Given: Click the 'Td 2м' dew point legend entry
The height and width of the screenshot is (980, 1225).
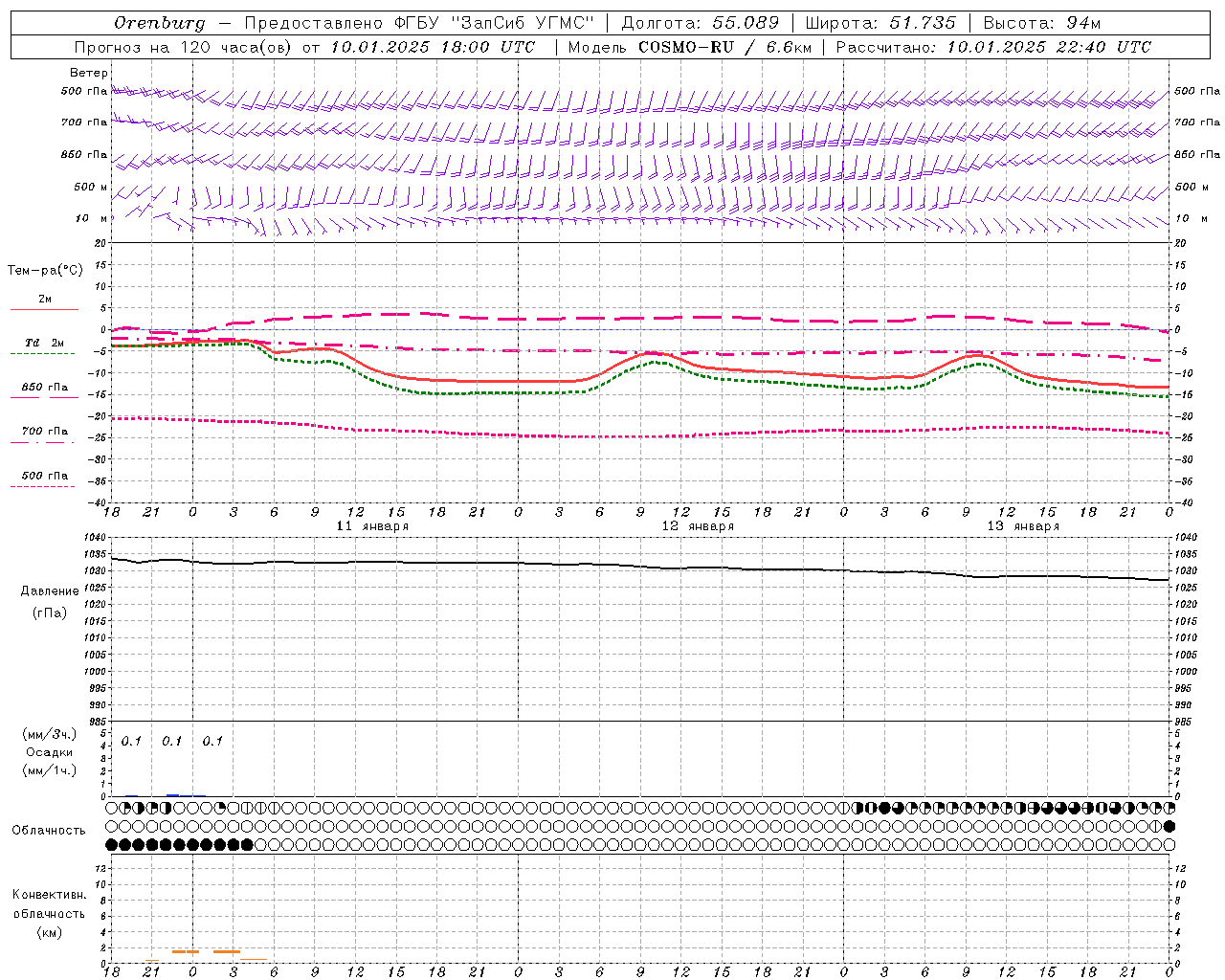Looking at the screenshot, I should click(44, 343).
